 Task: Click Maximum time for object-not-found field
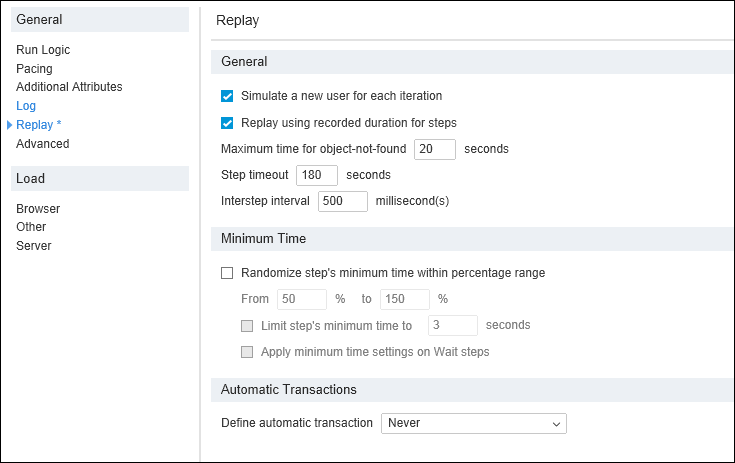tap(435, 149)
